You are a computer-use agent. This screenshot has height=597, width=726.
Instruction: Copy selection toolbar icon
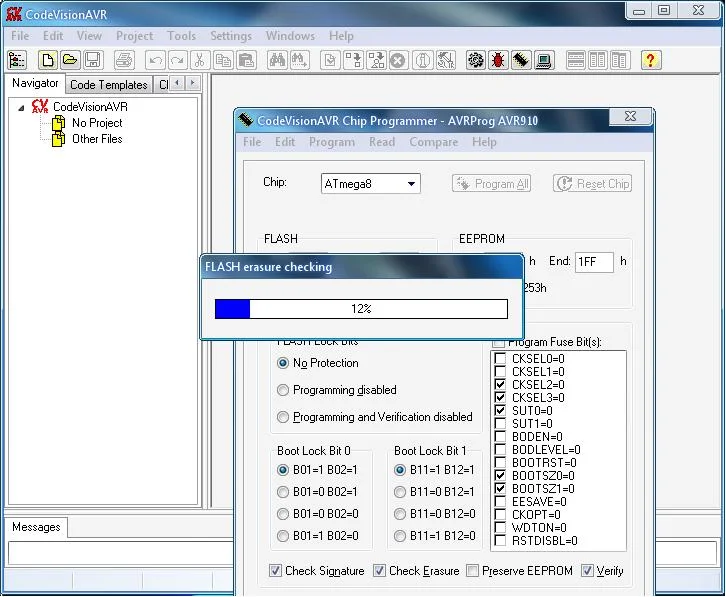pyautogui.click(x=224, y=60)
